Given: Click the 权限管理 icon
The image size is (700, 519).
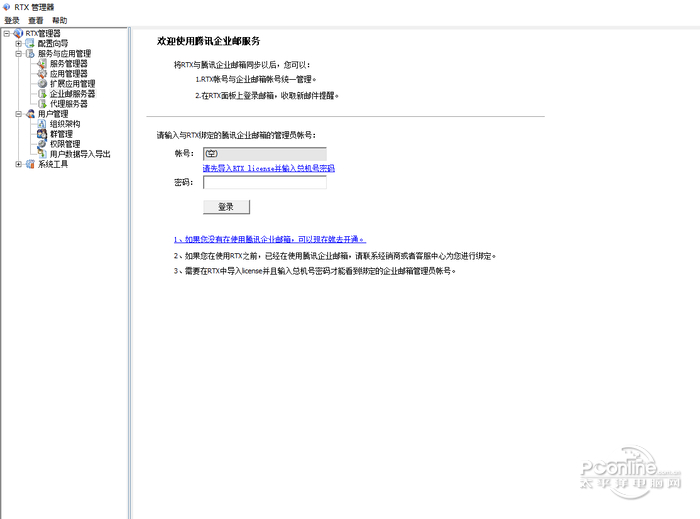Looking at the screenshot, I should point(42,144).
